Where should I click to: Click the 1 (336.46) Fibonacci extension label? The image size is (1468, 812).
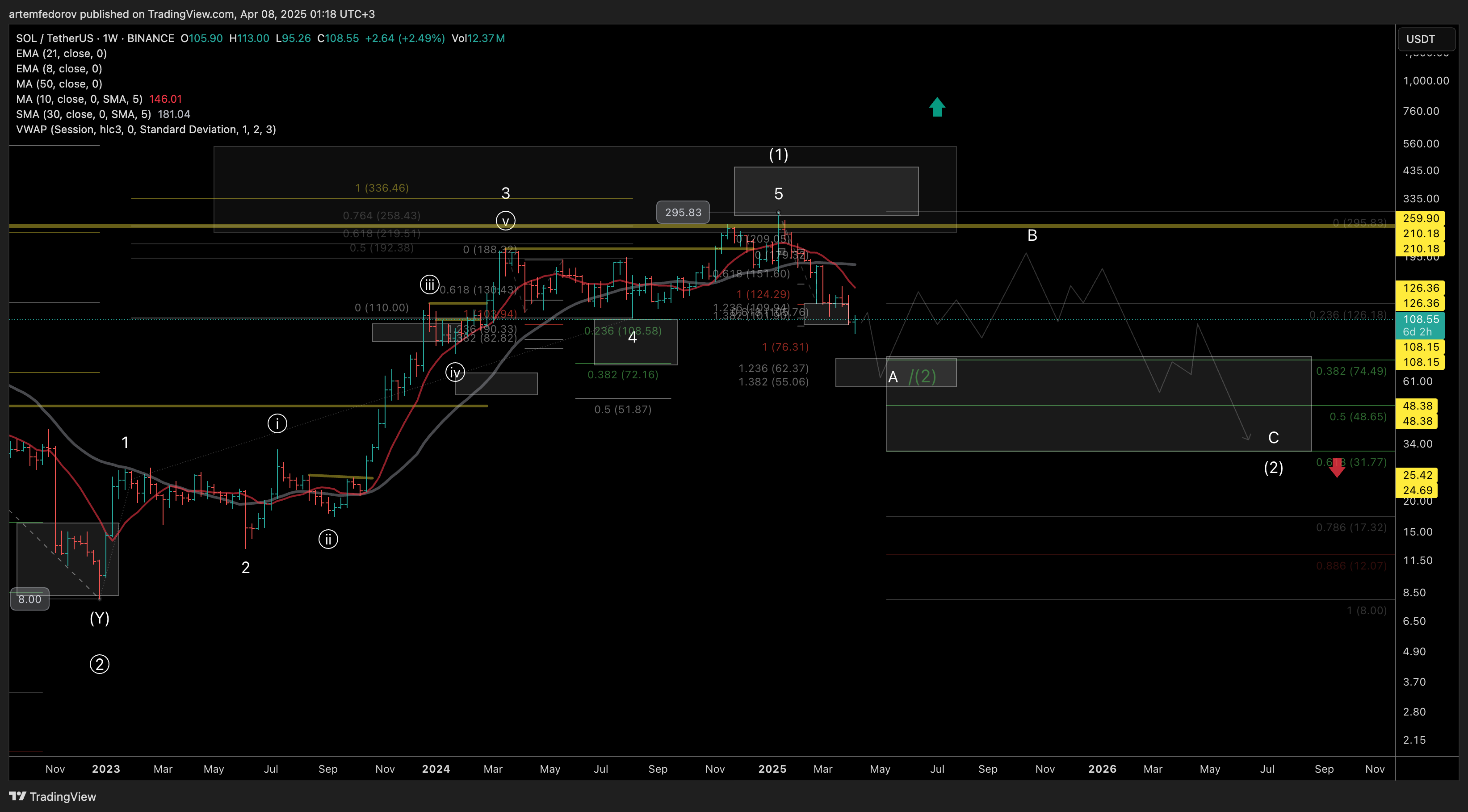click(x=382, y=188)
